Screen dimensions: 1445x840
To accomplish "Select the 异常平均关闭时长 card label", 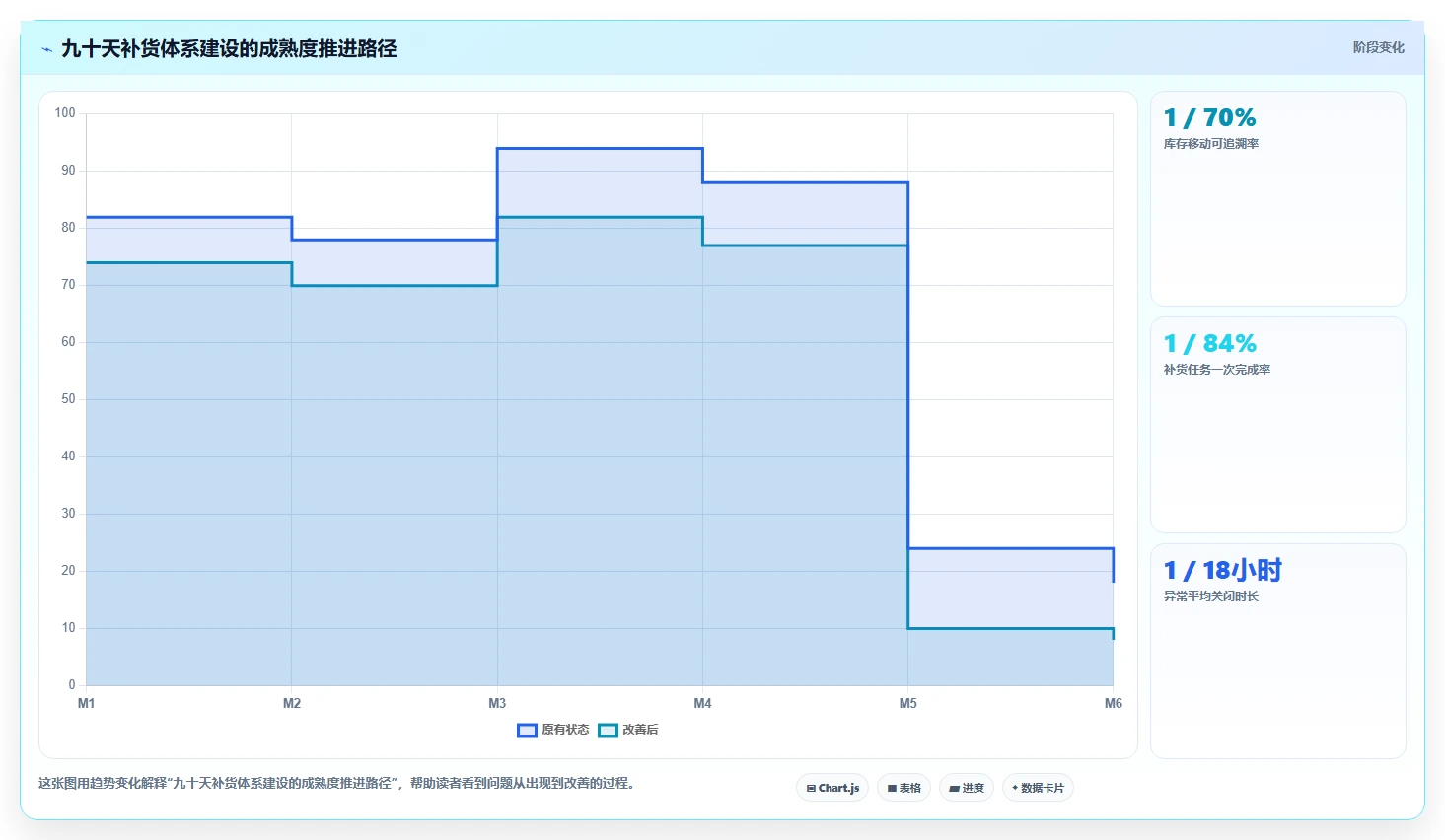I will point(1210,596).
